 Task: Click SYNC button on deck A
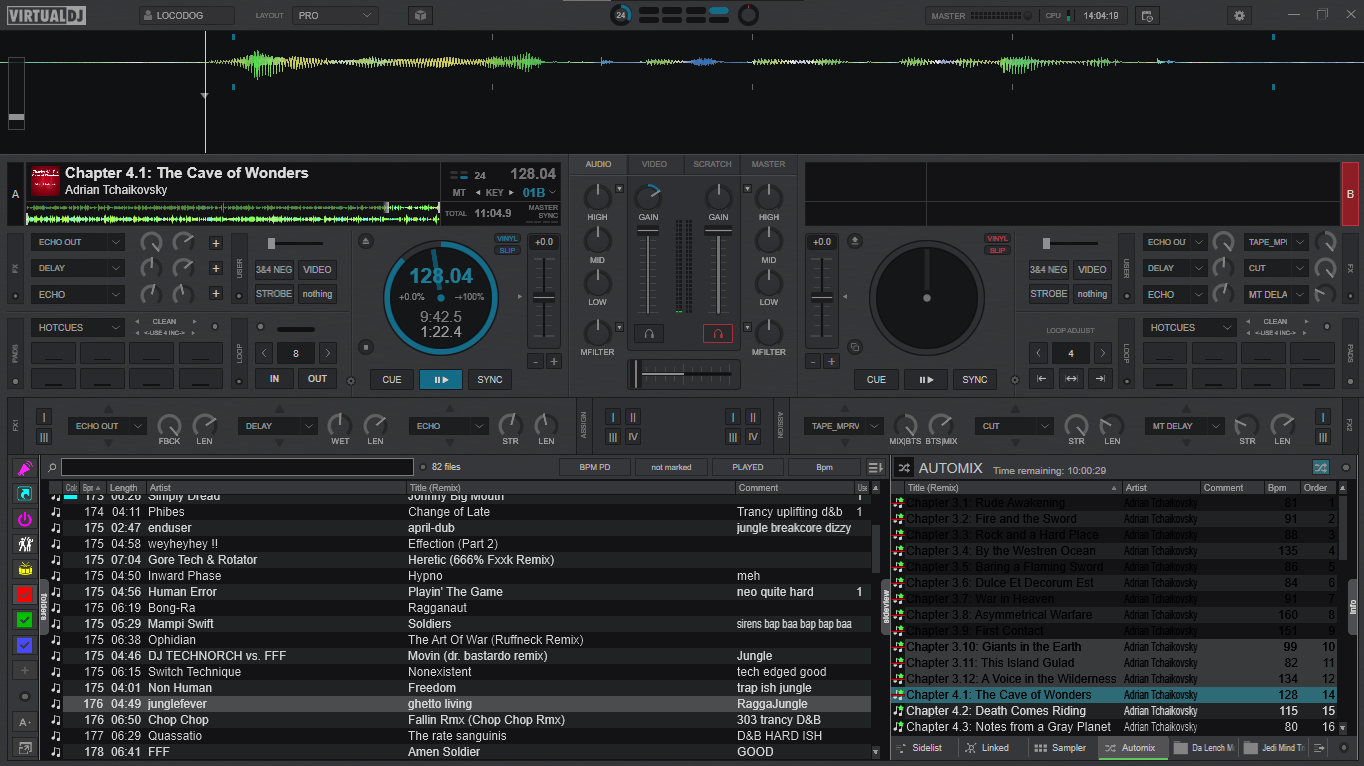[x=490, y=379]
